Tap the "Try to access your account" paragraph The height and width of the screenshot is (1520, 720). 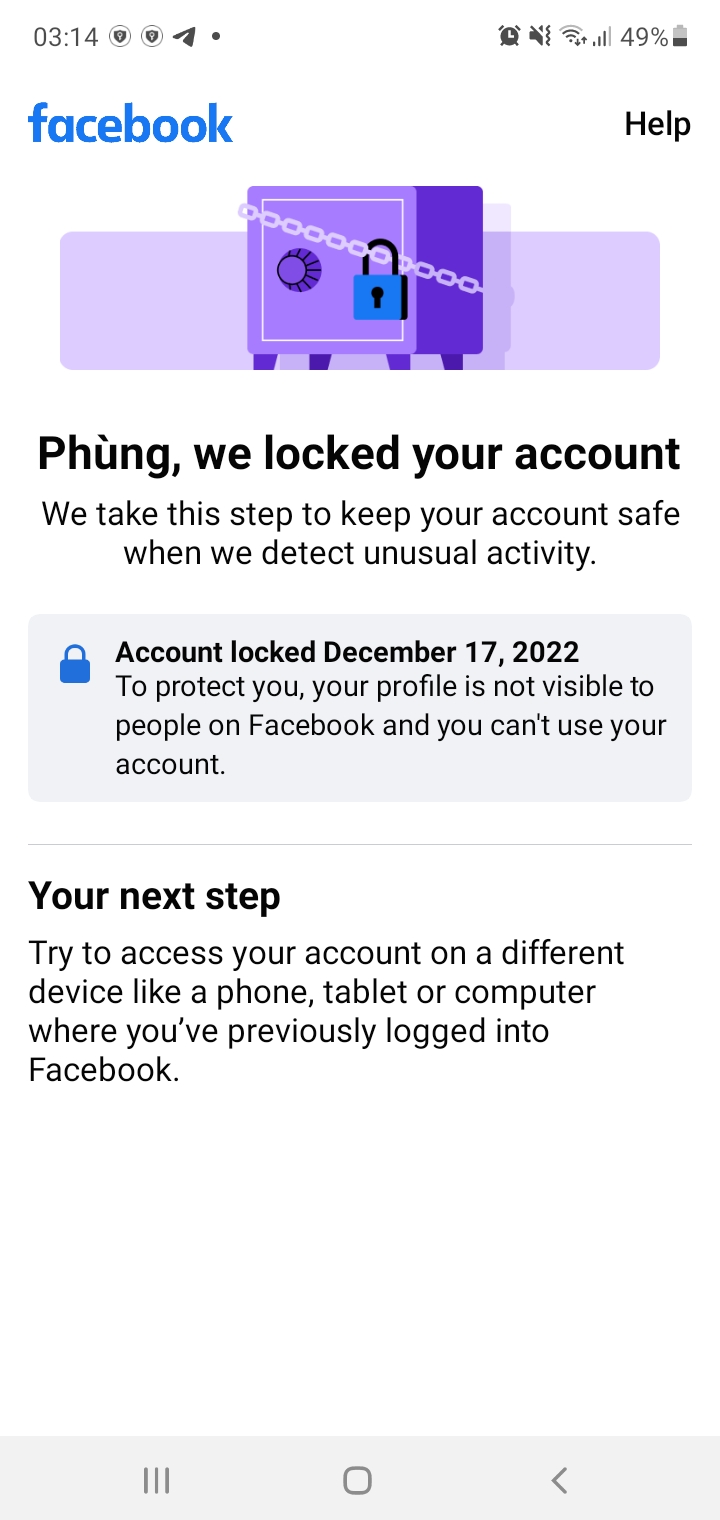[x=326, y=1011]
